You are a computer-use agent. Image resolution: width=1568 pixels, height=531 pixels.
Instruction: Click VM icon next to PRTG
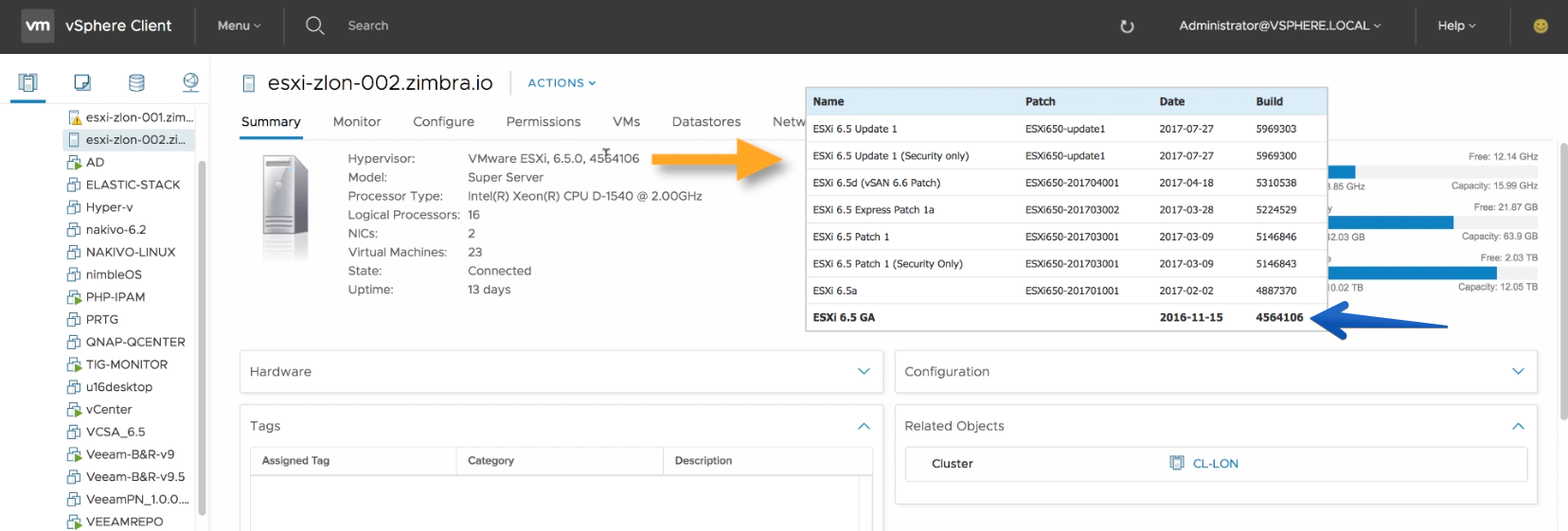[x=74, y=319]
